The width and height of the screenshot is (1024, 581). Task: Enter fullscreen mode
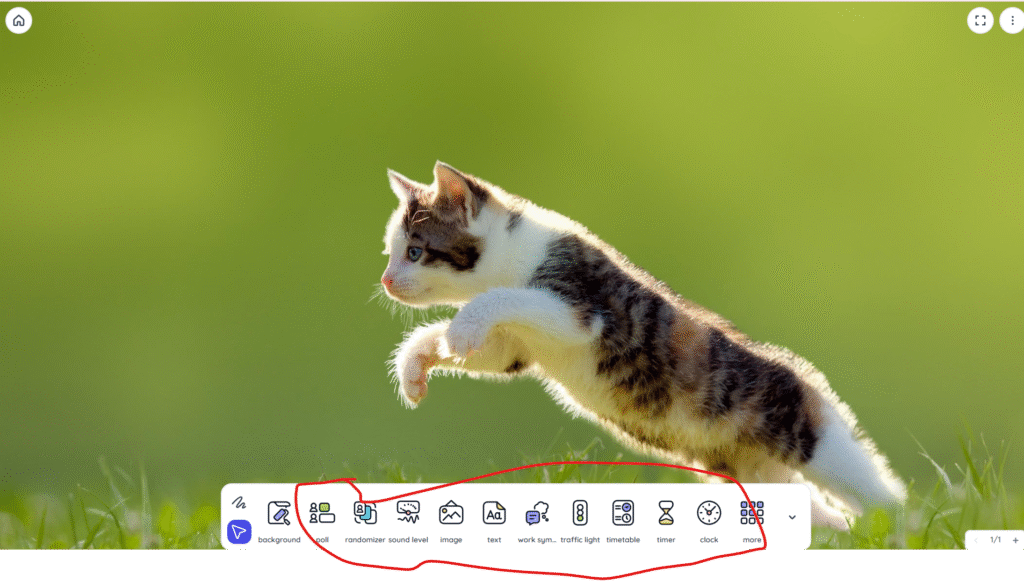coord(980,20)
